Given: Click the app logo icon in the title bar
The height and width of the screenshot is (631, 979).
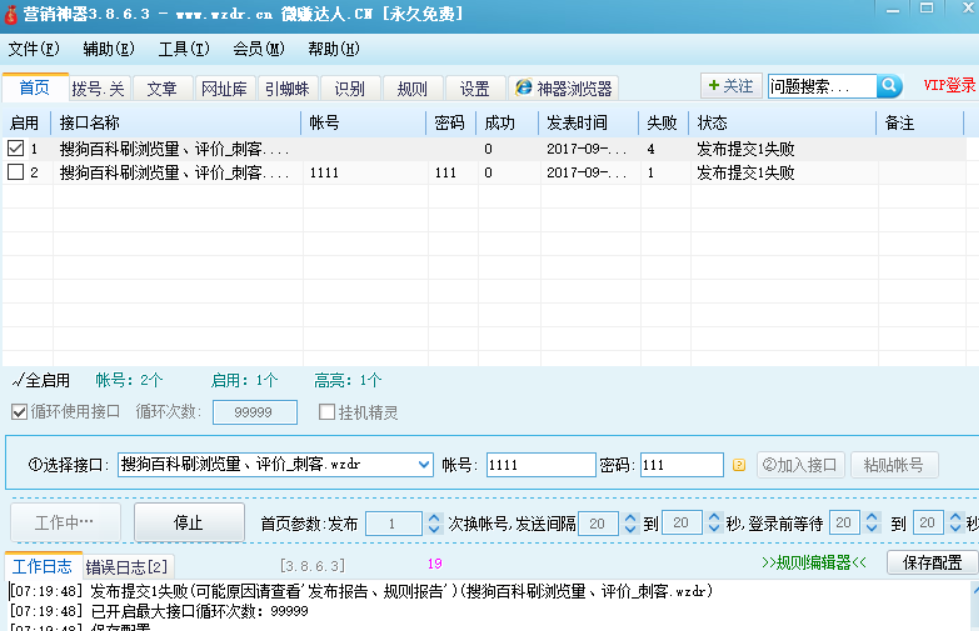Looking at the screenshot, I should point(10,13).
